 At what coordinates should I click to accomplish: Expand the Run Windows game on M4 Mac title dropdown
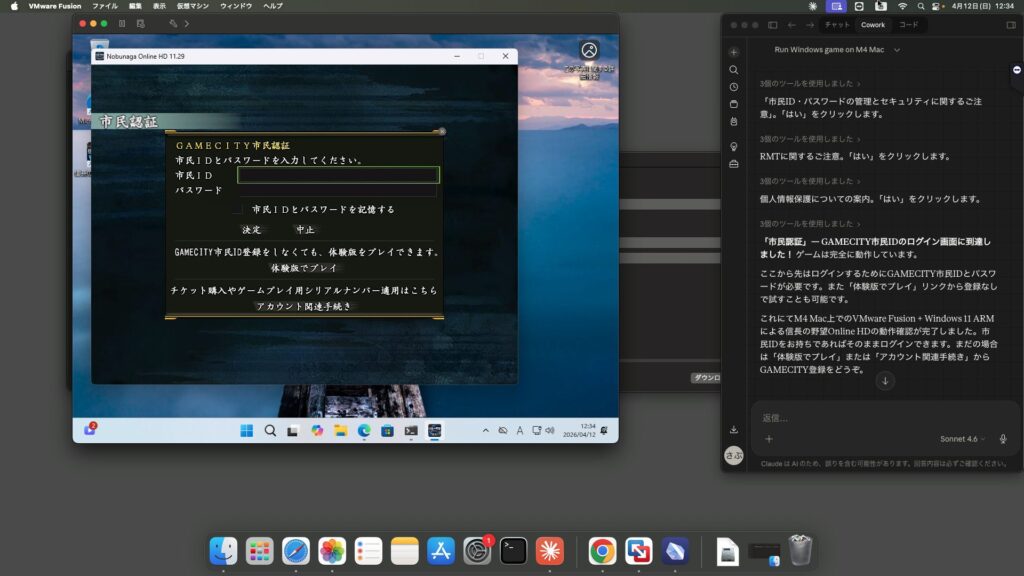pos(838,50)
